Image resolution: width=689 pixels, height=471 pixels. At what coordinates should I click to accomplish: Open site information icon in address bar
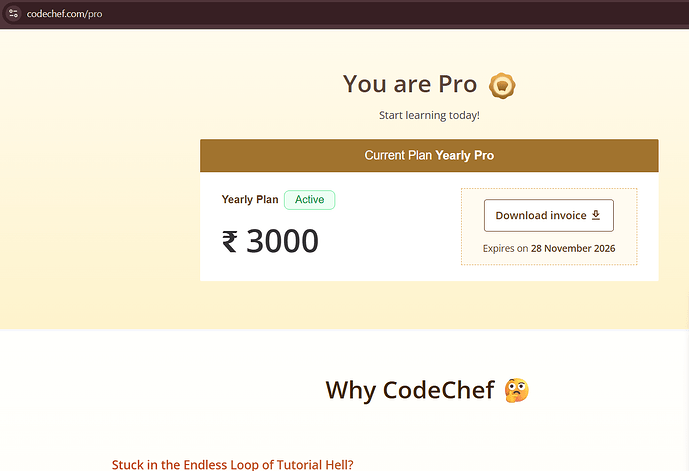[13, 14]
